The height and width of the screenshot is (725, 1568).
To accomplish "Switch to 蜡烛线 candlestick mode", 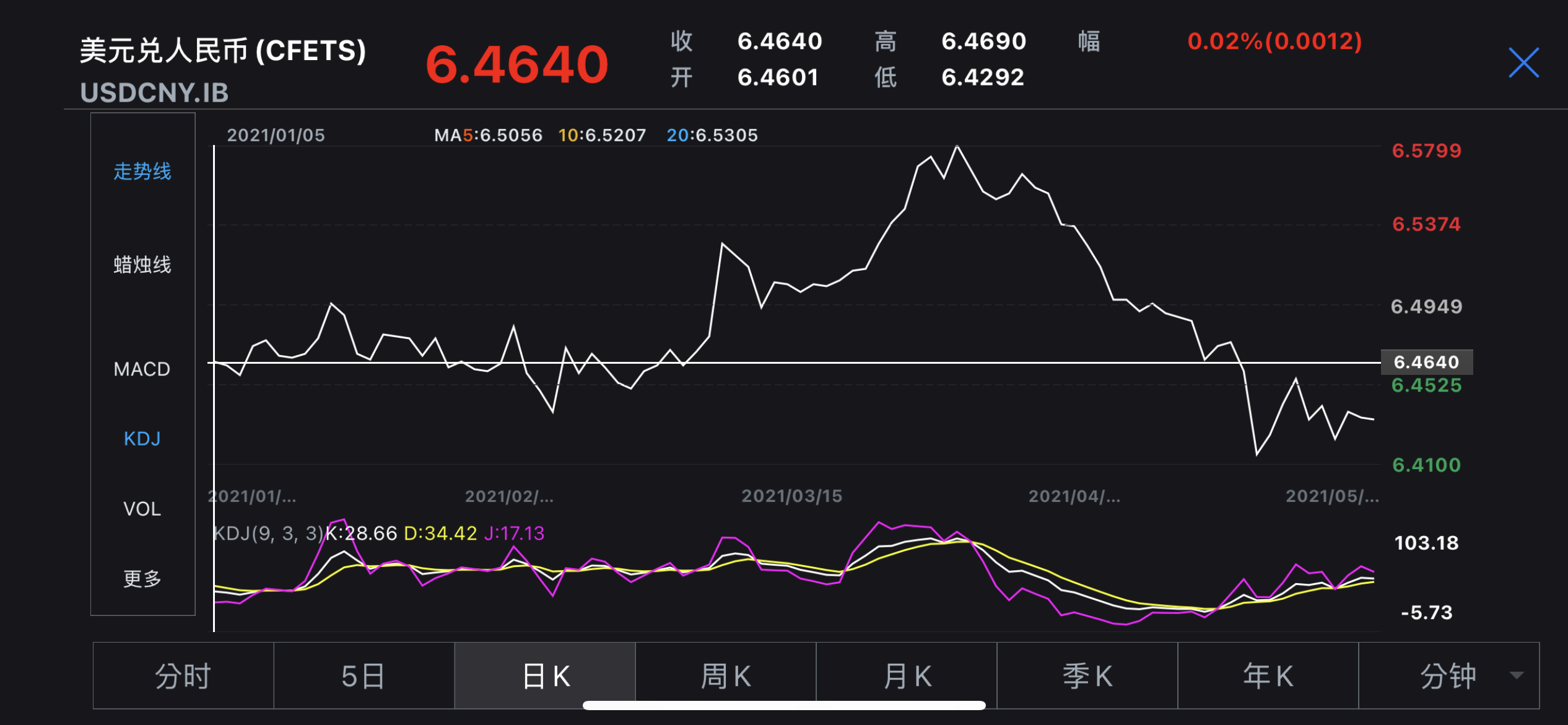I will tap(142, 265).
